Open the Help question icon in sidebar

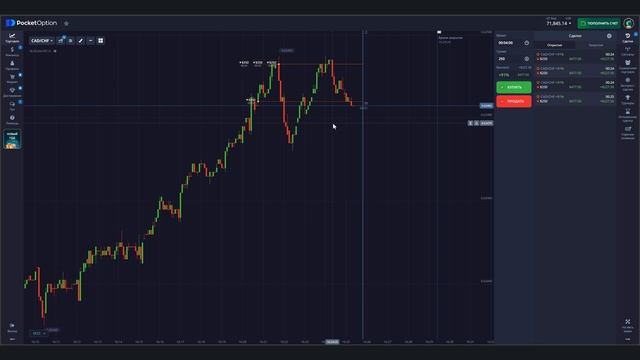tap(12, 120)
